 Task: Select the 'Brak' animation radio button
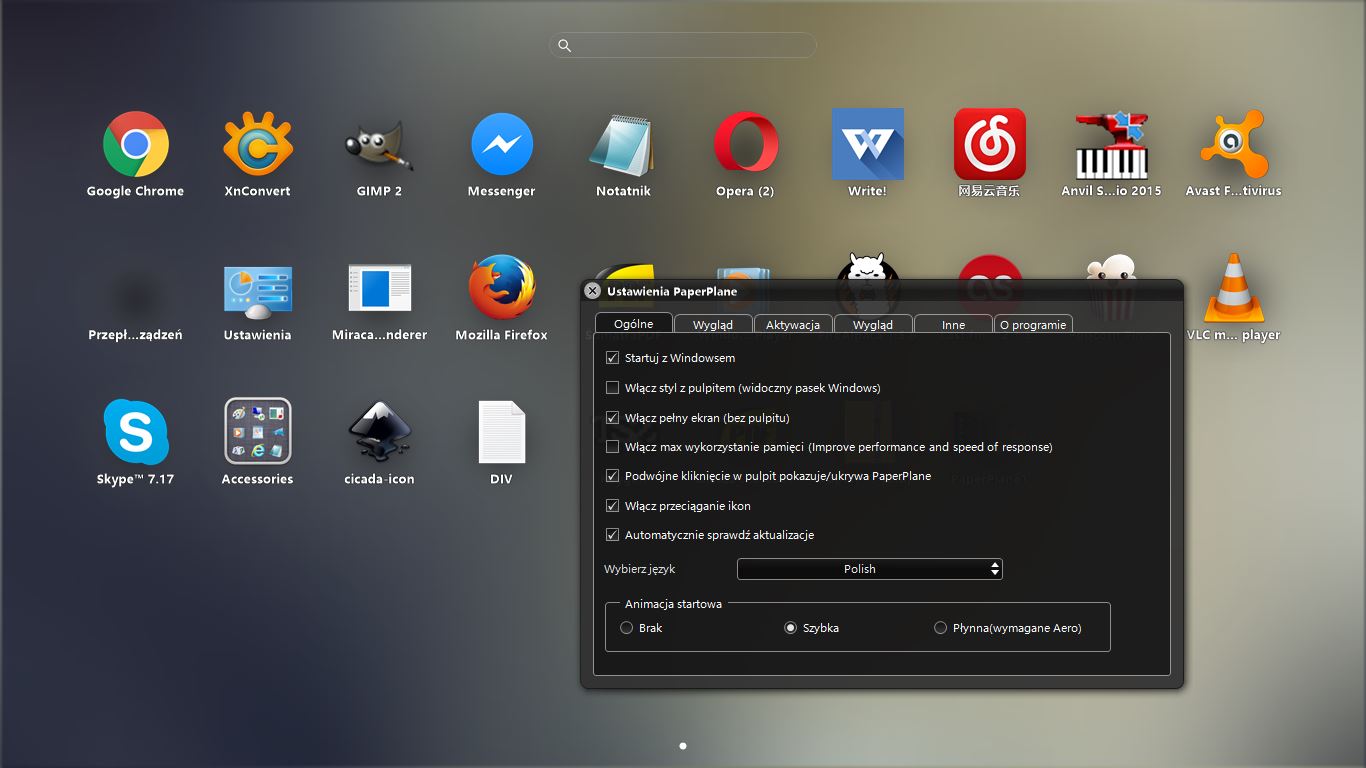coord(627,628)
